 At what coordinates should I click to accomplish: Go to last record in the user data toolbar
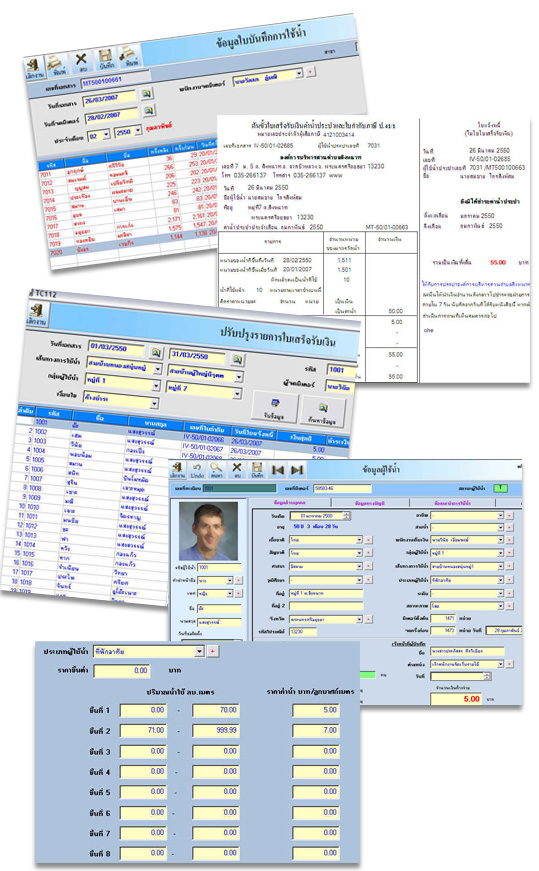(297, 470)
